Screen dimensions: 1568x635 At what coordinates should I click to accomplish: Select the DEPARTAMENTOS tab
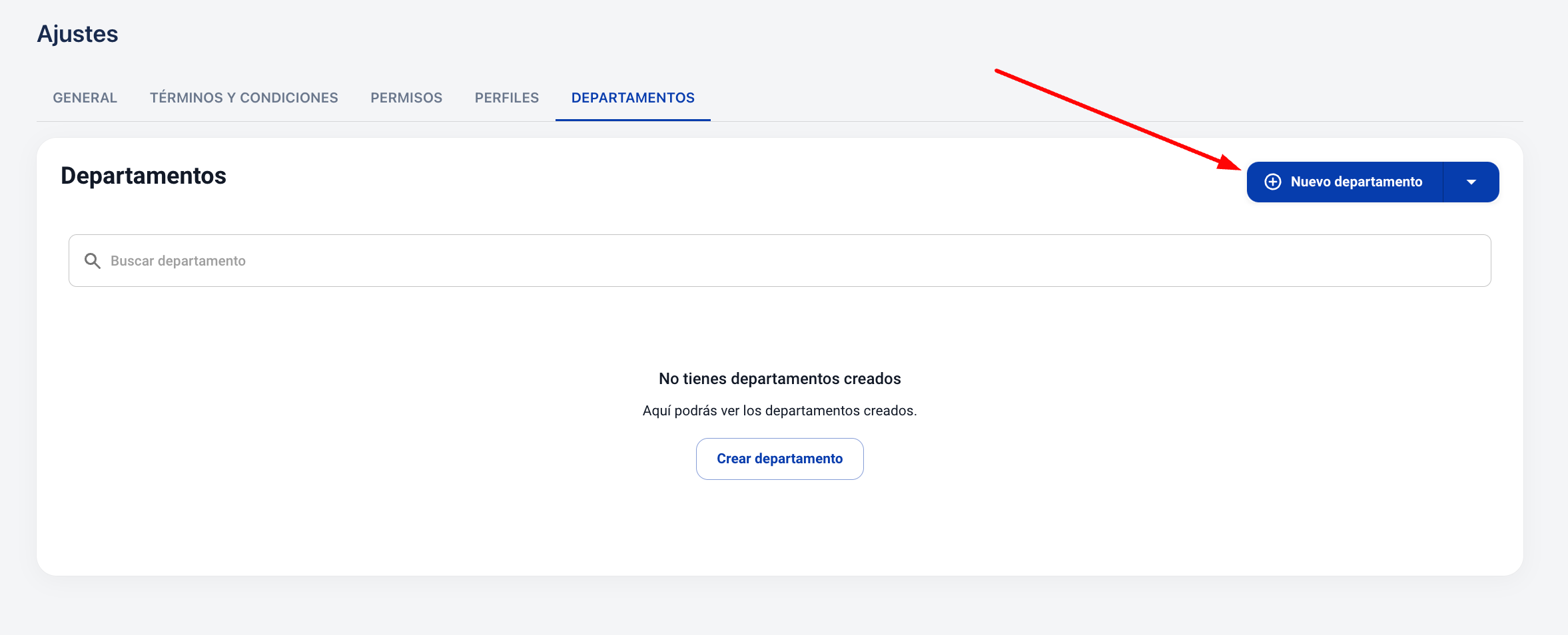coord(633,98)
